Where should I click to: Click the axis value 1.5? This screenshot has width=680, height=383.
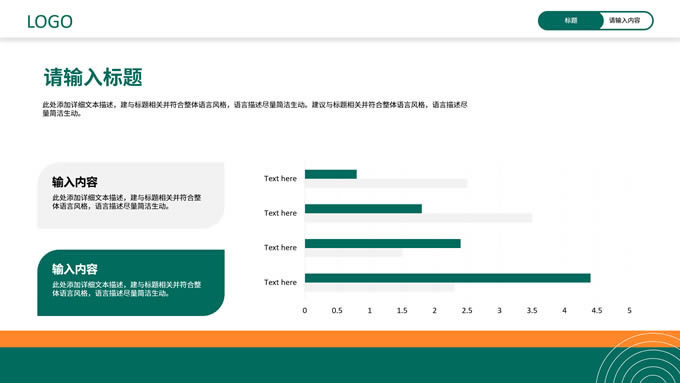[402, 311]
